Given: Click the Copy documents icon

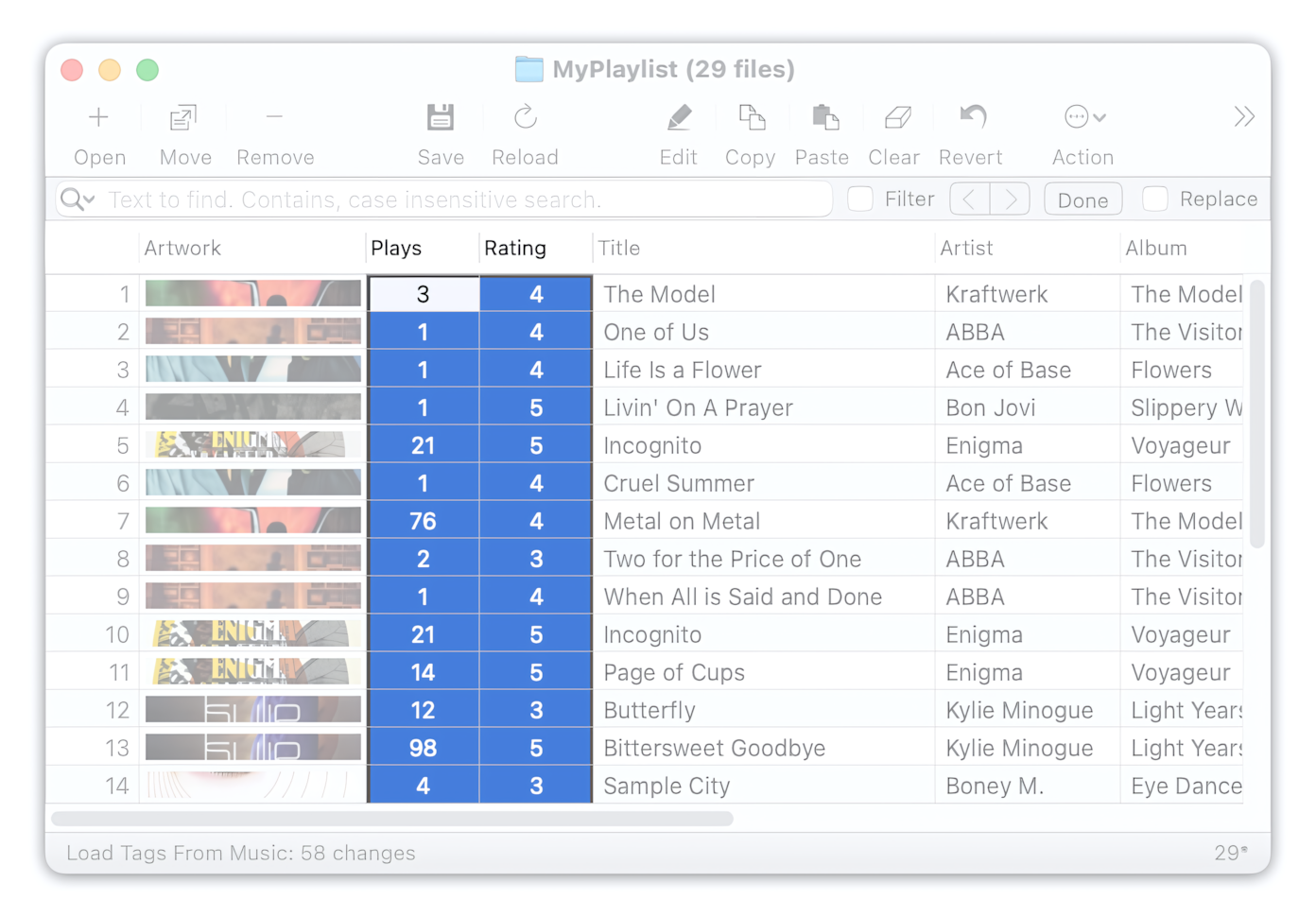Looking at the screenshot, I should pyautogui.click(x=752, y=117).
